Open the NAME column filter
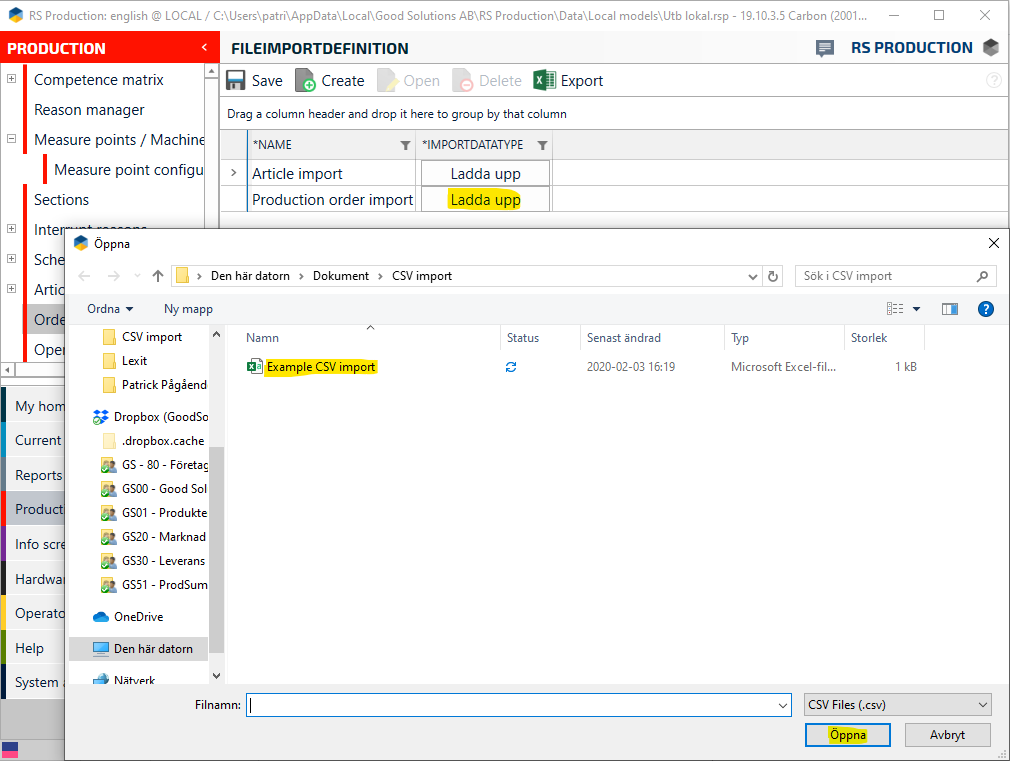 (x=405, y=145)
